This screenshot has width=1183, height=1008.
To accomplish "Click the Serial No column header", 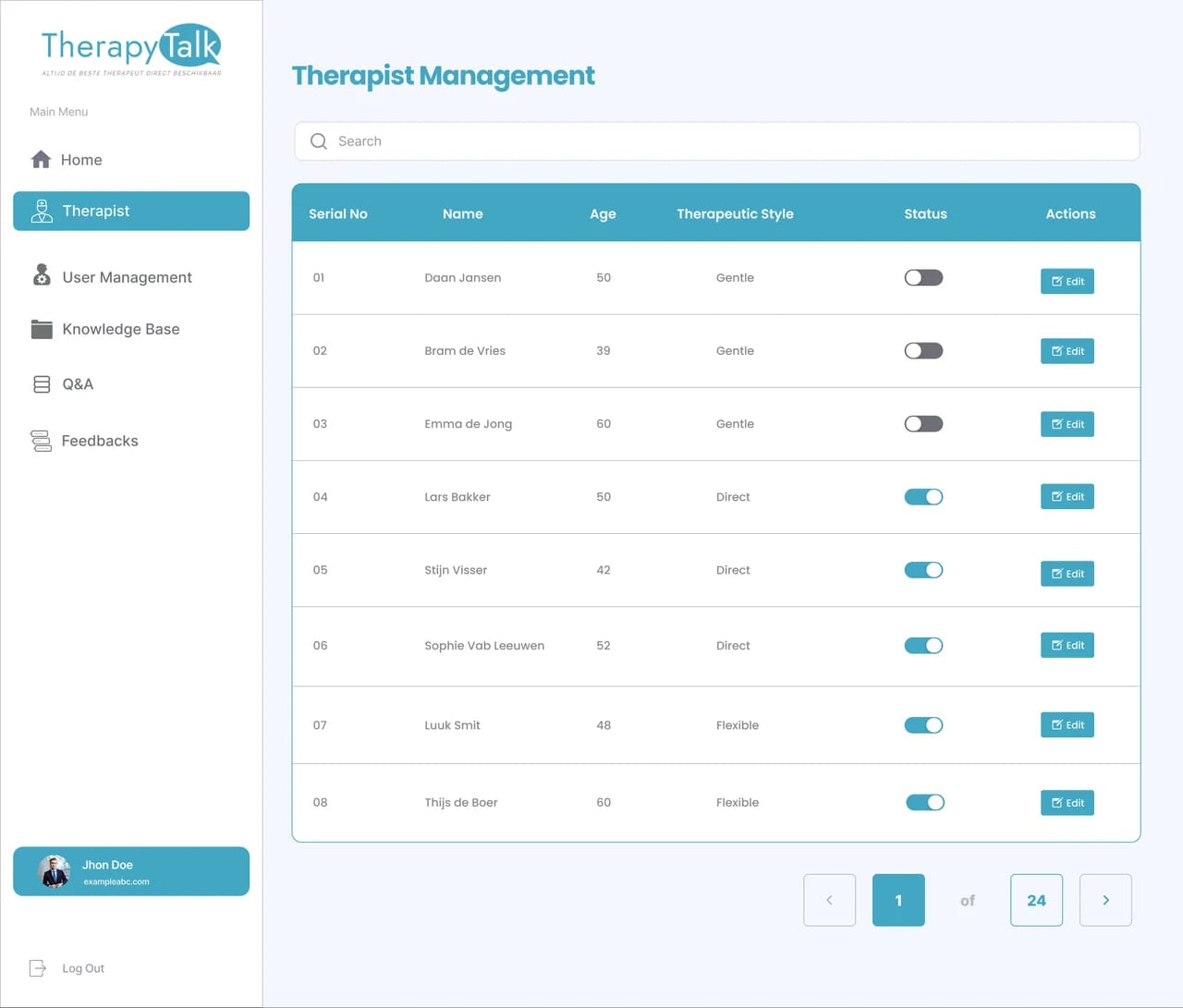I will (338, 213).
